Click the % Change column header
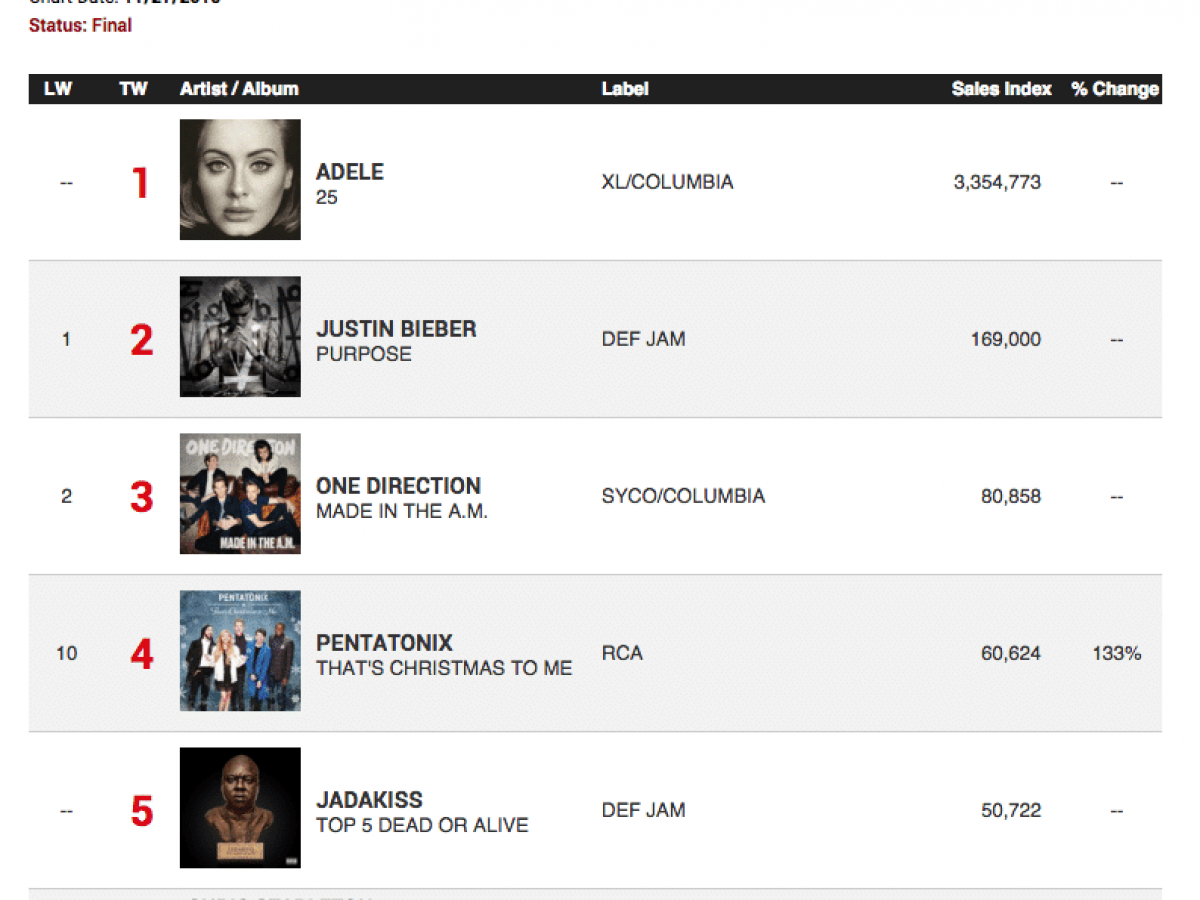Image resolution: width=1200 pixels, height=900 pixels. pyautogui.click(x=1115, y=89)
